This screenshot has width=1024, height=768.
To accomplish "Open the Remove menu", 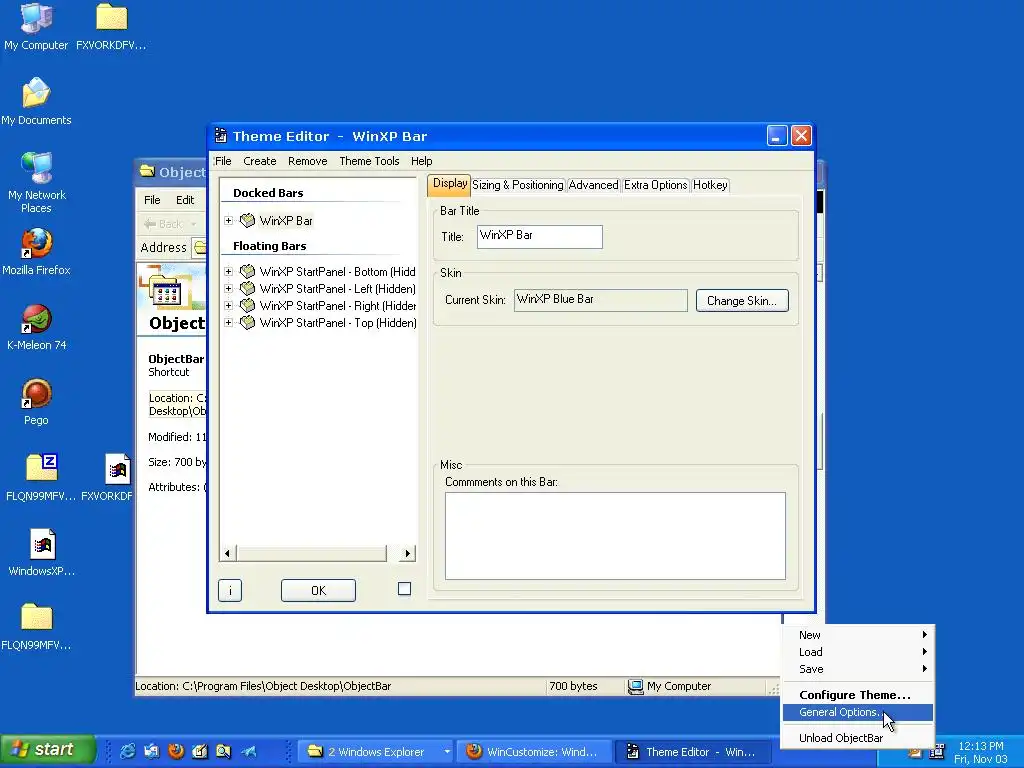I will pyautogui.click(x=308, y=161).
